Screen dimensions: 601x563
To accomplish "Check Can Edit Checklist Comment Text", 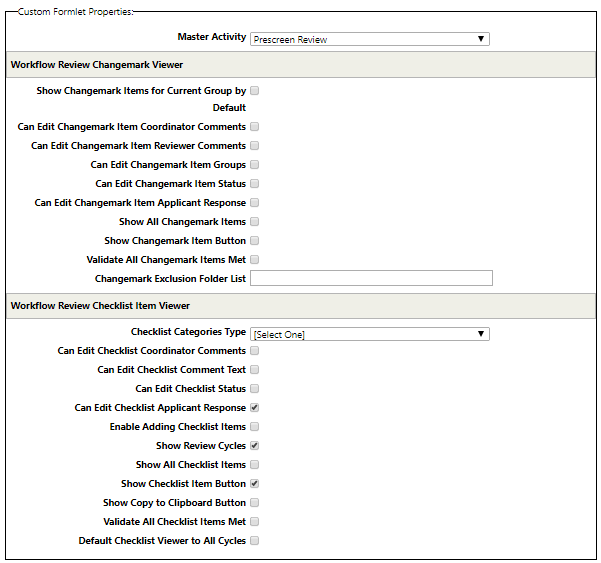I will coord(255,369).
